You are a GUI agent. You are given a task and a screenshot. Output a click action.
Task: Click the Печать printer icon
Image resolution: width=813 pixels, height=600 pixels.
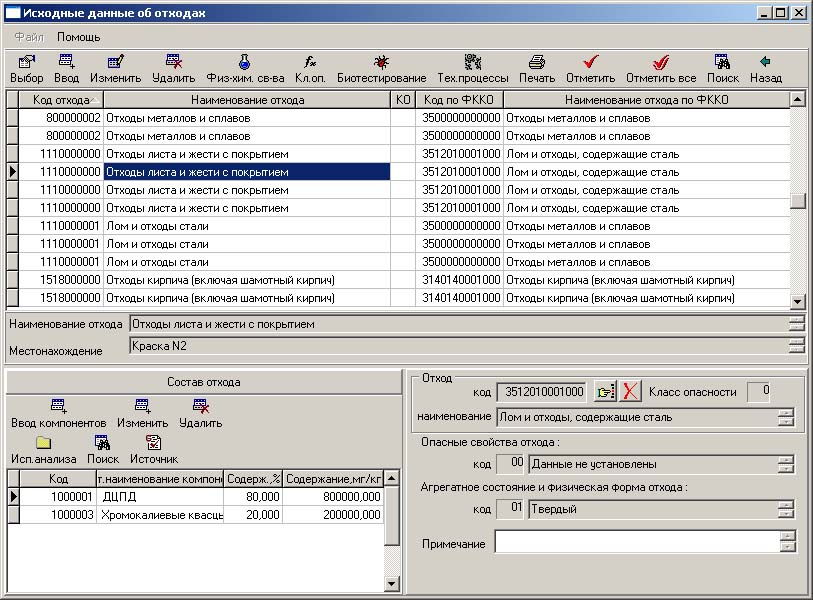pyautogui.click(x=536, y=69)
